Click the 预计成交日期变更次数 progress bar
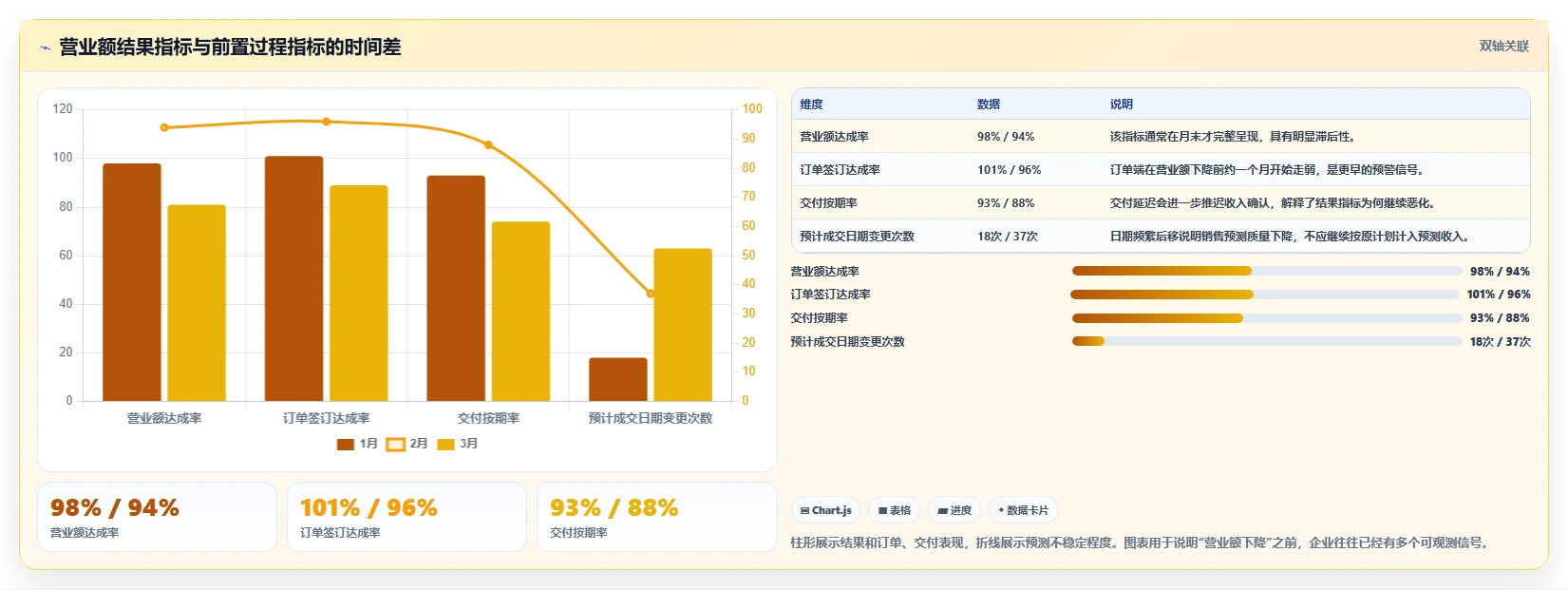 [x=1267, y=341]
